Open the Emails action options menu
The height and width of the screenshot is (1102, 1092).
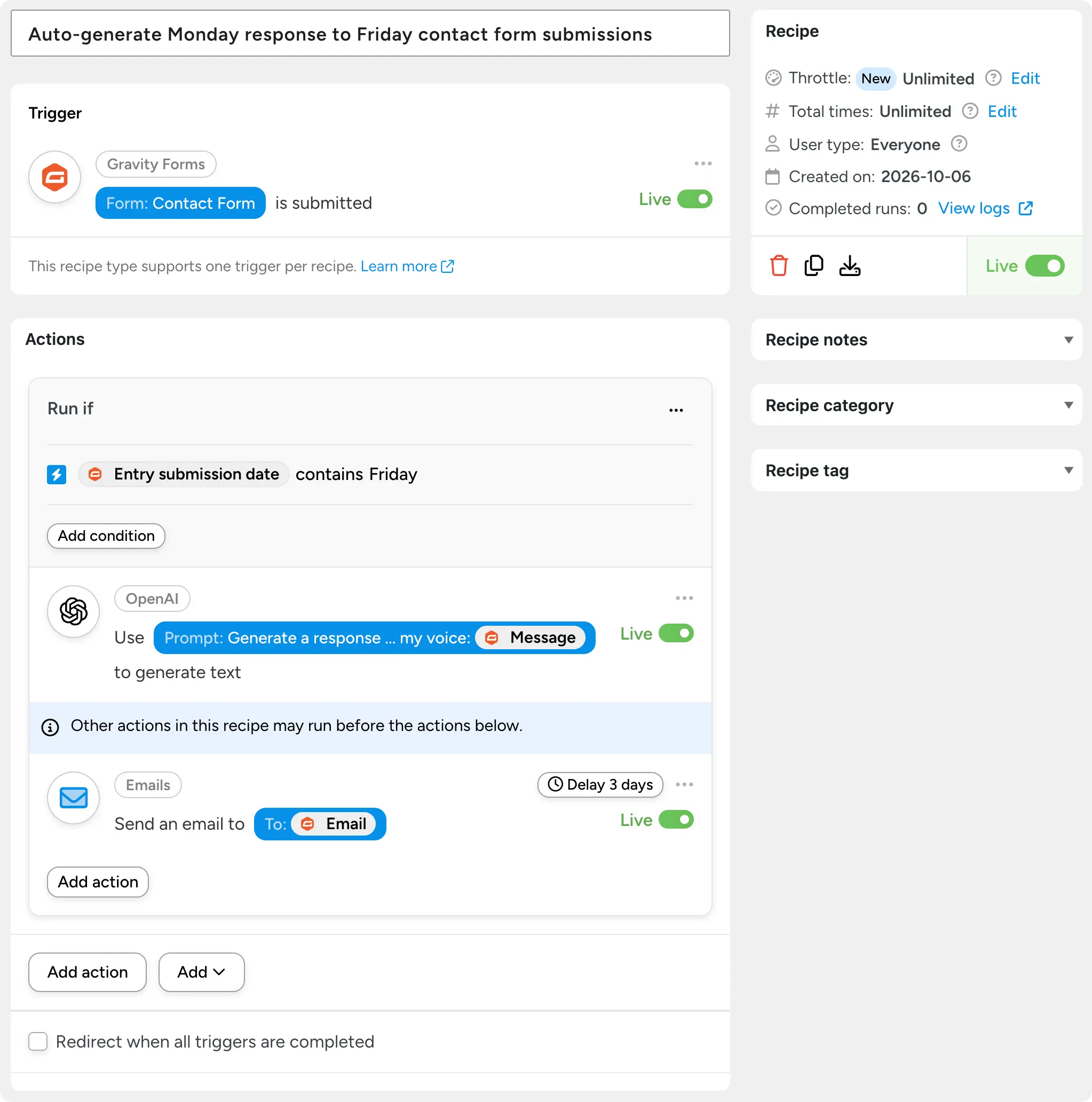pos(684,784)
